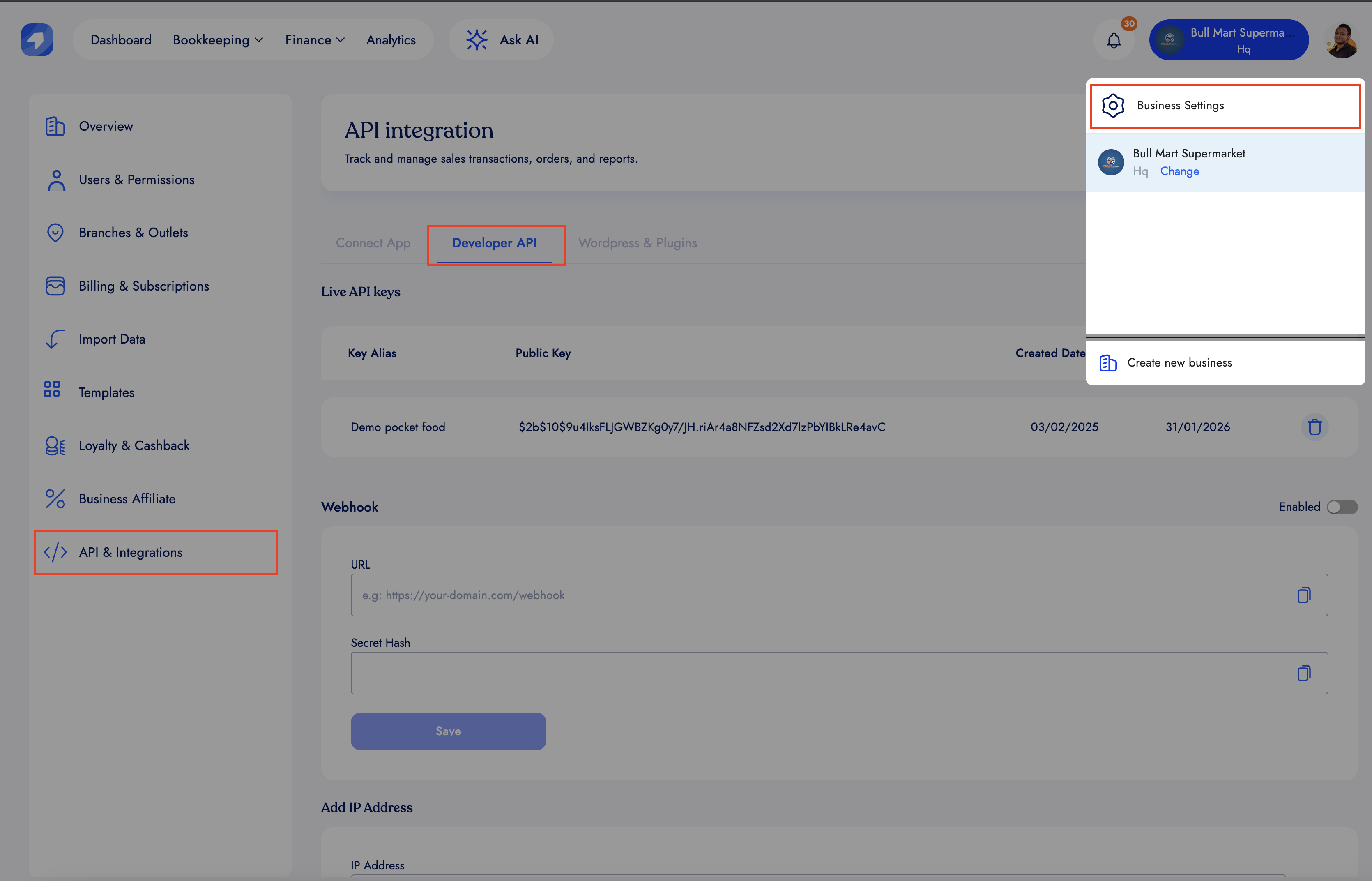Switch to the Wordpress & Plugins tab
This screenshot has width=1372, height=881.
tap(637, 243)
